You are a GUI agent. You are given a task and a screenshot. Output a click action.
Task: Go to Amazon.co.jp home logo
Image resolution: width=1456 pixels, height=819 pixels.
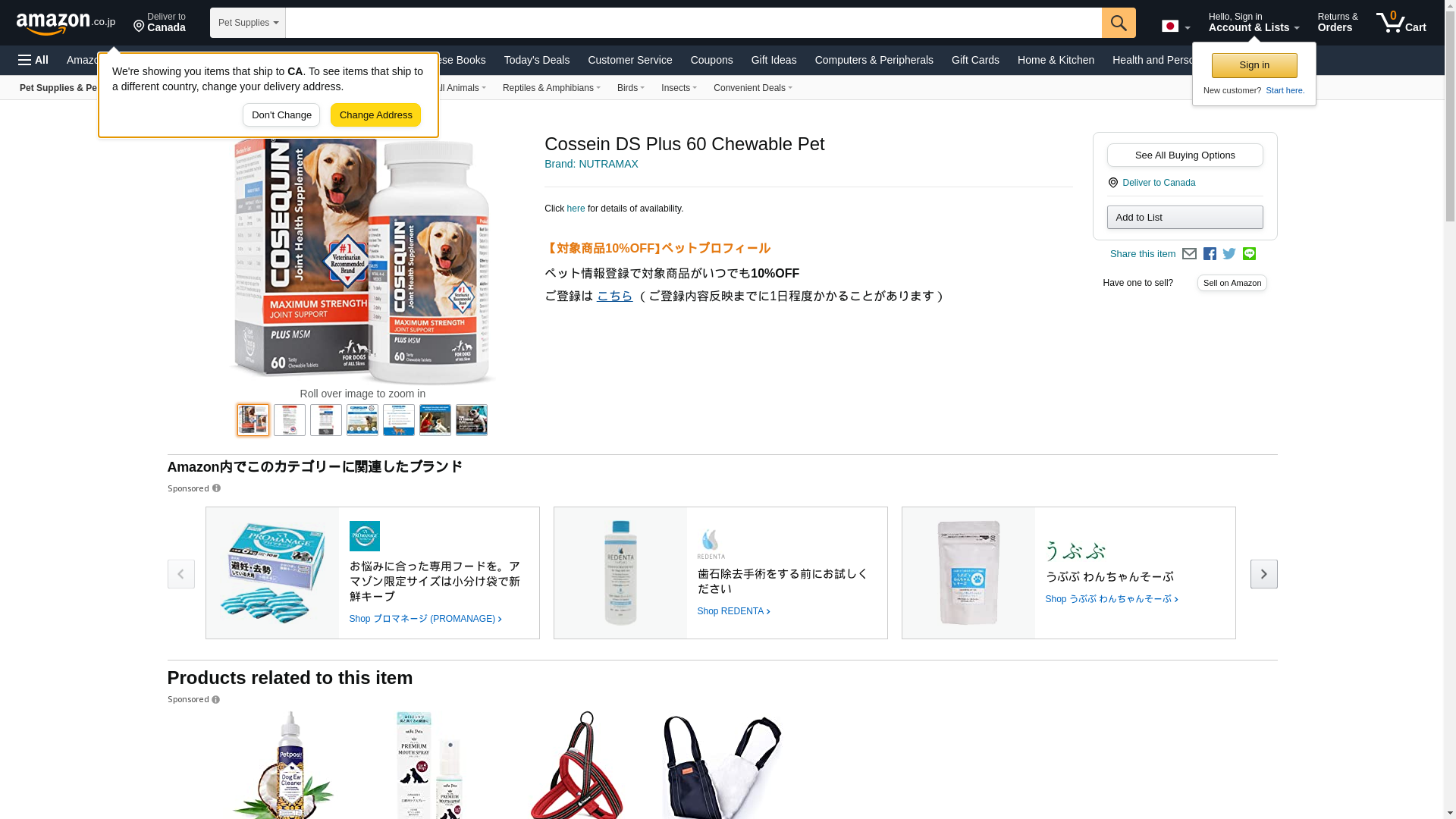click(x=66, y=23)
